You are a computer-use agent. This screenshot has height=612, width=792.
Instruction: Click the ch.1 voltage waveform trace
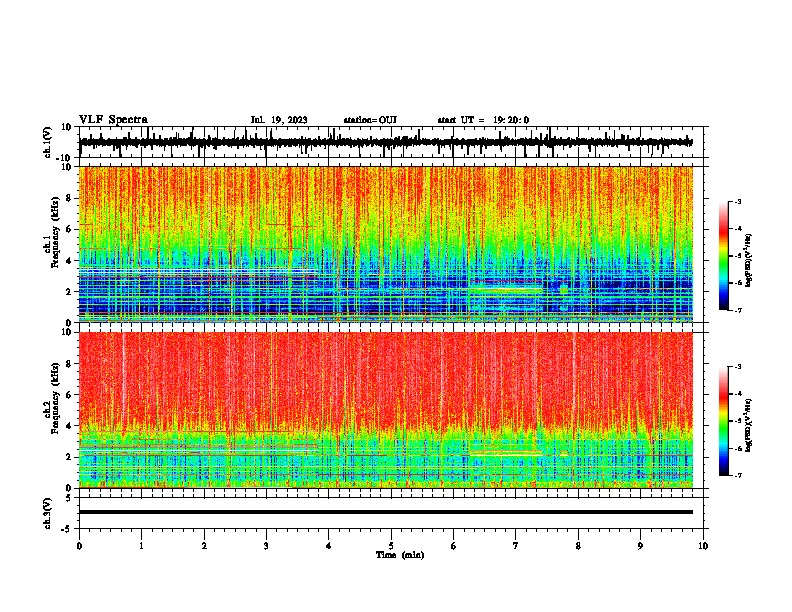pos(386,142)
